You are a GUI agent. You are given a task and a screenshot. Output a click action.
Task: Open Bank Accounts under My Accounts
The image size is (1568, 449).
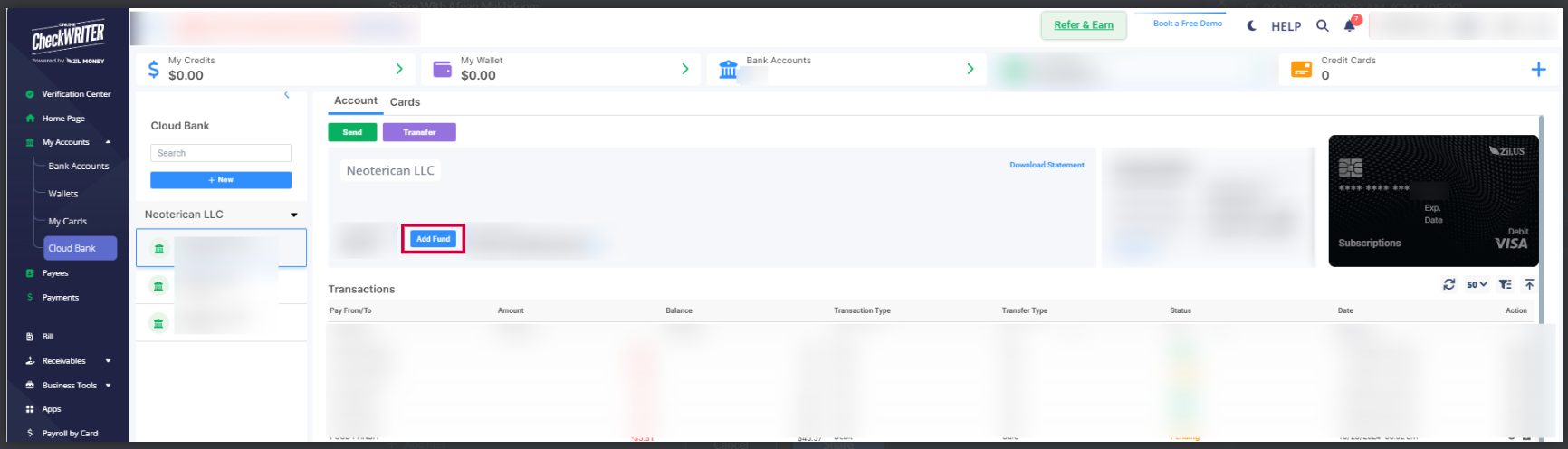tap(79, 167)
